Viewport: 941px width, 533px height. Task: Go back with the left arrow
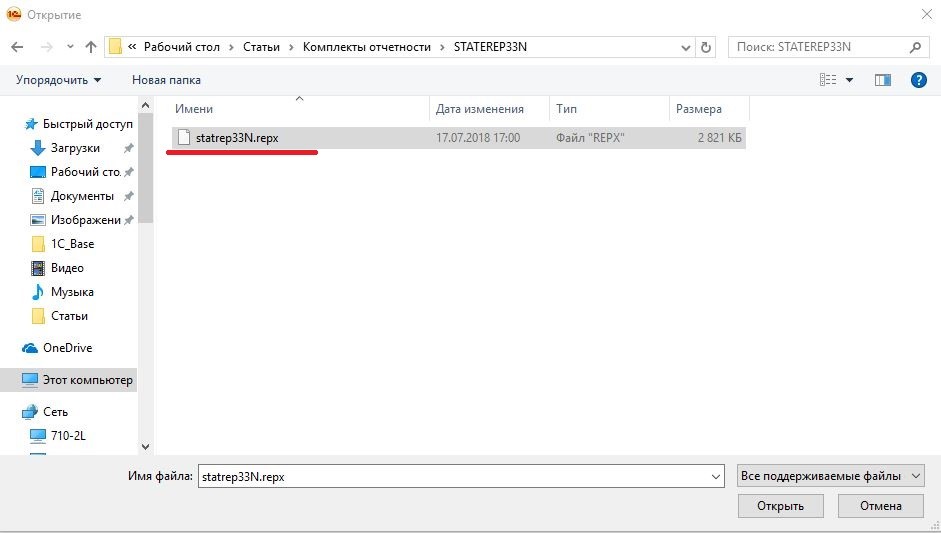coord(17,47)
